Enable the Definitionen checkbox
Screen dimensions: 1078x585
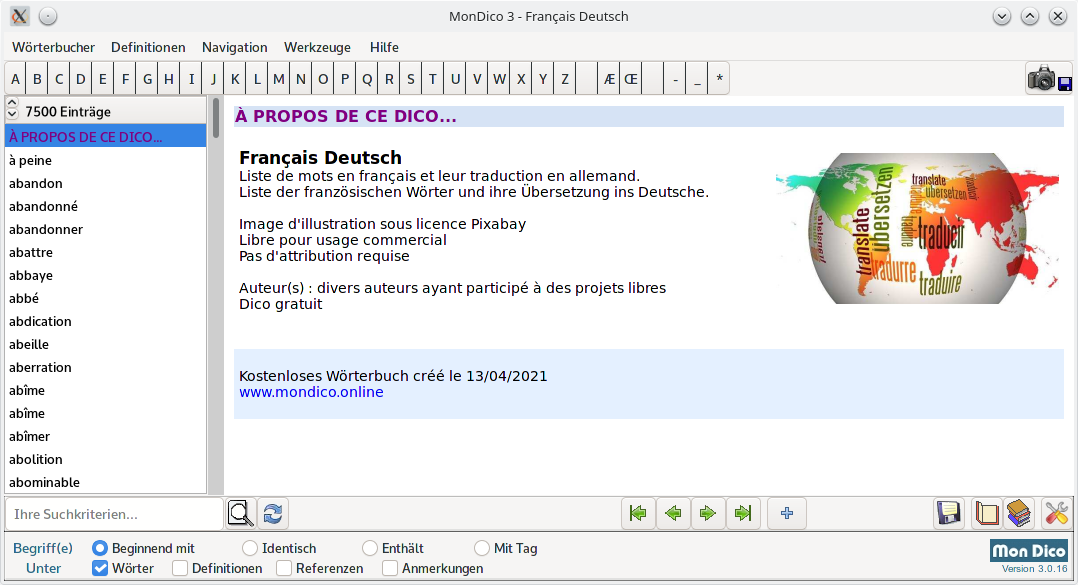(180, 568)
